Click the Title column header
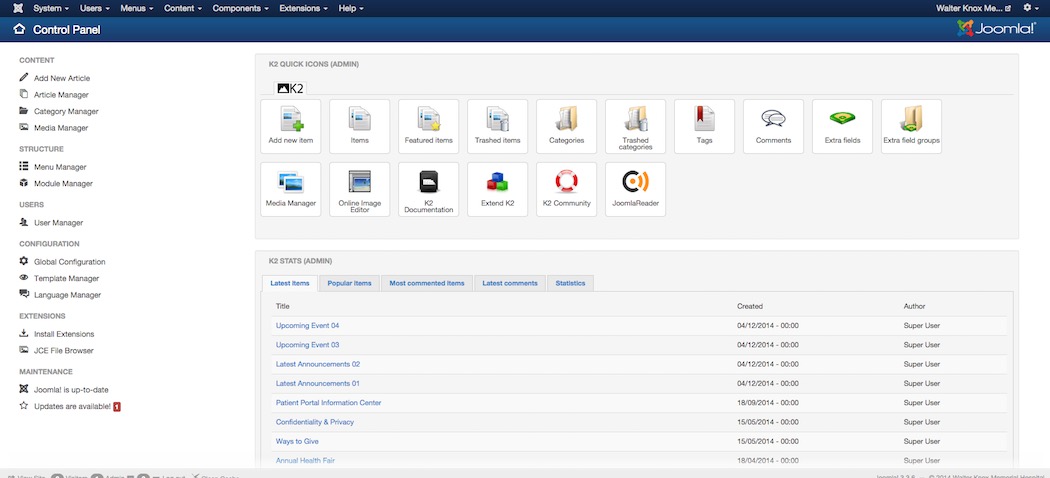 coord(283,307)
